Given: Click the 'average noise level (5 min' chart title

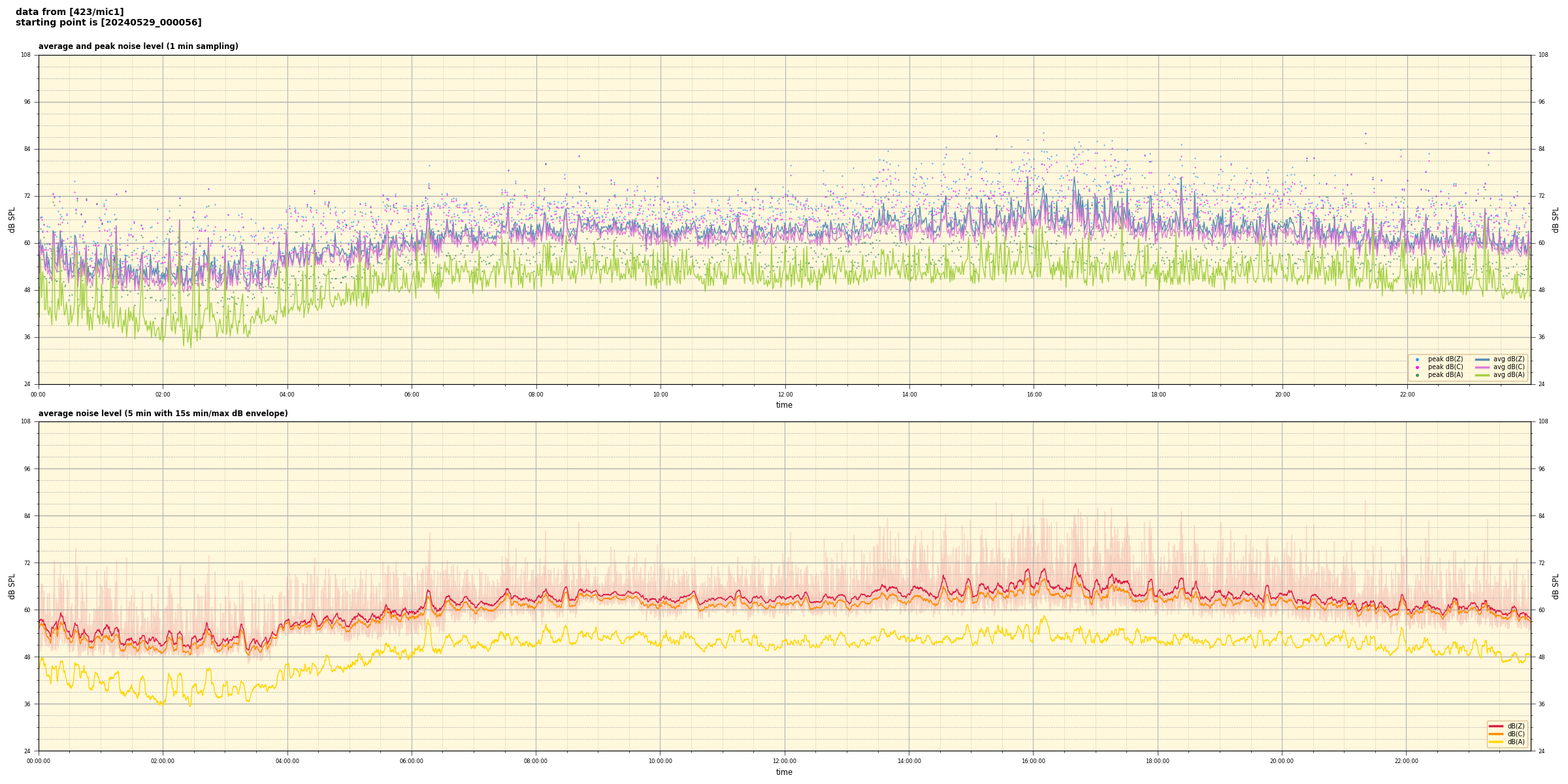Looking at the screenshot, I should [x=163, y=414].
